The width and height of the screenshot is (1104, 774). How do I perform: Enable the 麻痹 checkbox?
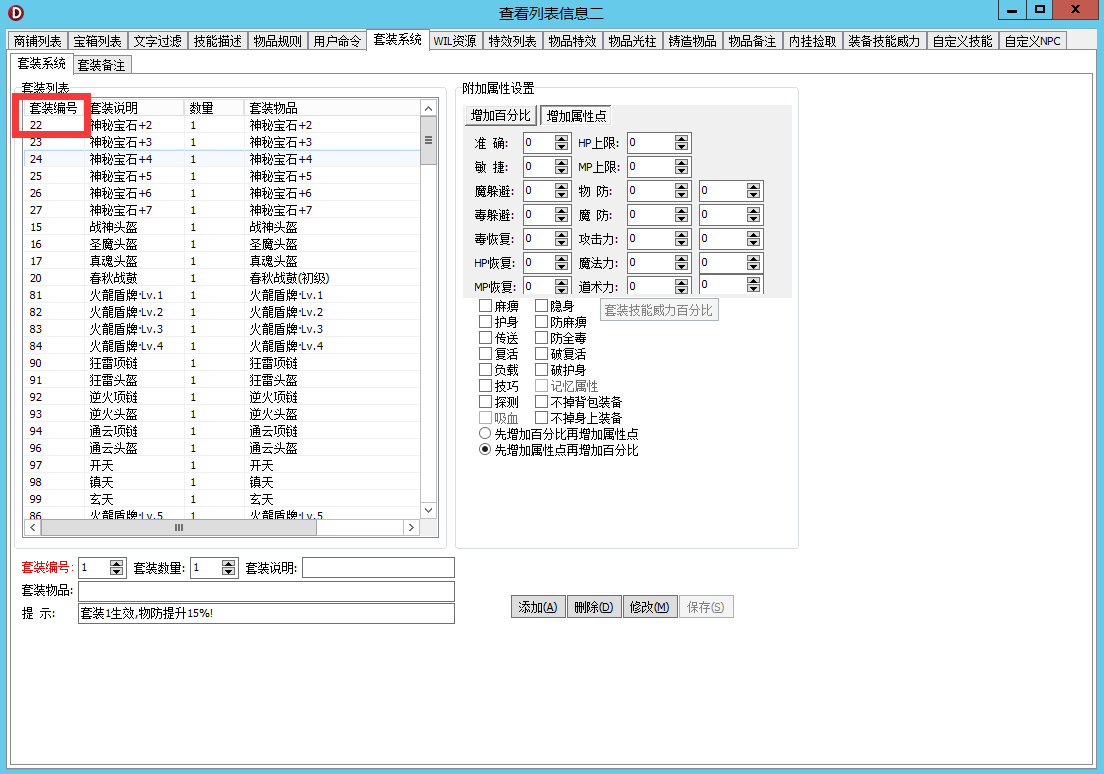pyautogui.click(x=486, y=306)
